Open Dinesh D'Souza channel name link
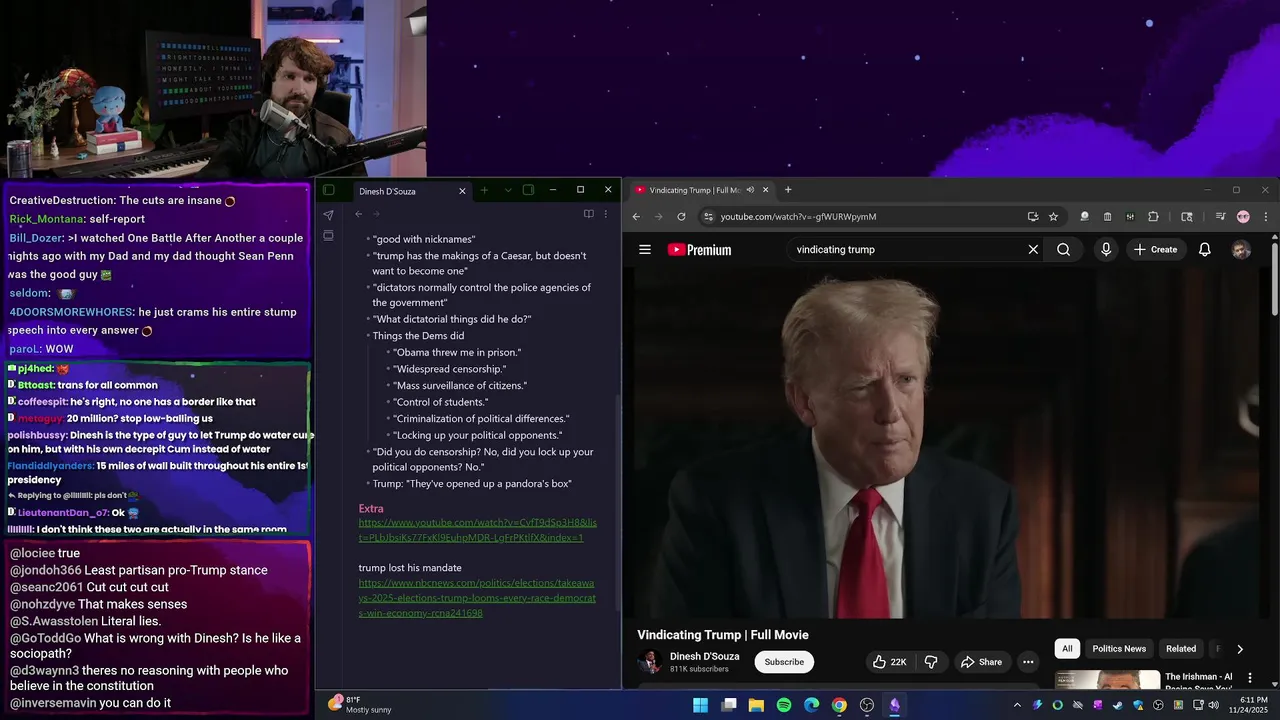The width and height of the screenshot is (1280, 720). (705, 657)
